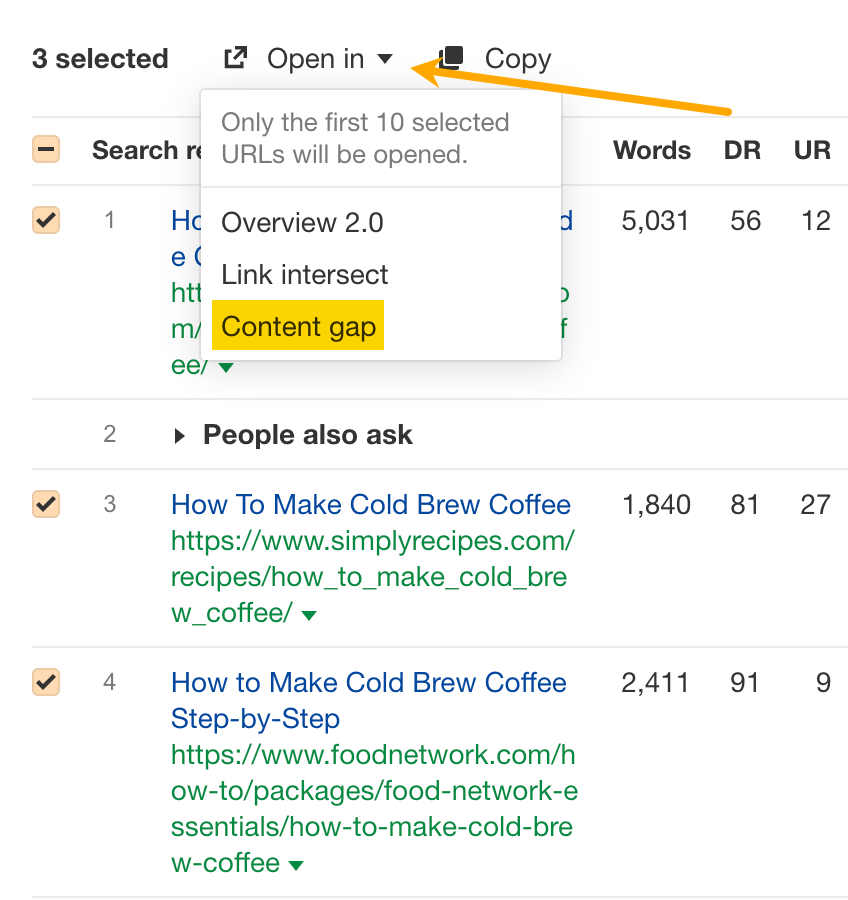Click the green chevron after the simplyrecipes URL

click(308, 614)
